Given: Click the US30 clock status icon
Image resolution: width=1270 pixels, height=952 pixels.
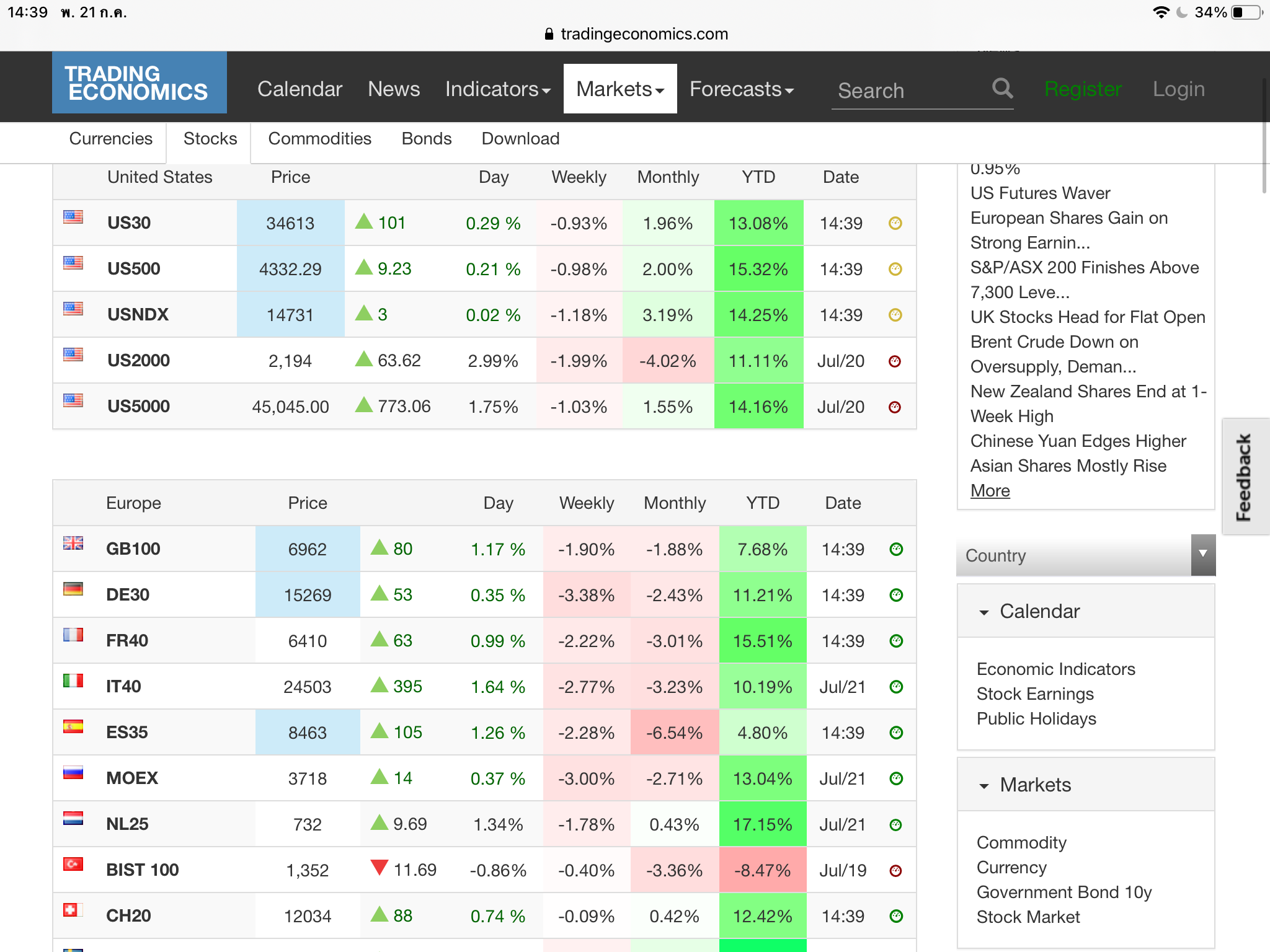Looking at the screenshot, I should pyautogui.click(x=895, y=223).
